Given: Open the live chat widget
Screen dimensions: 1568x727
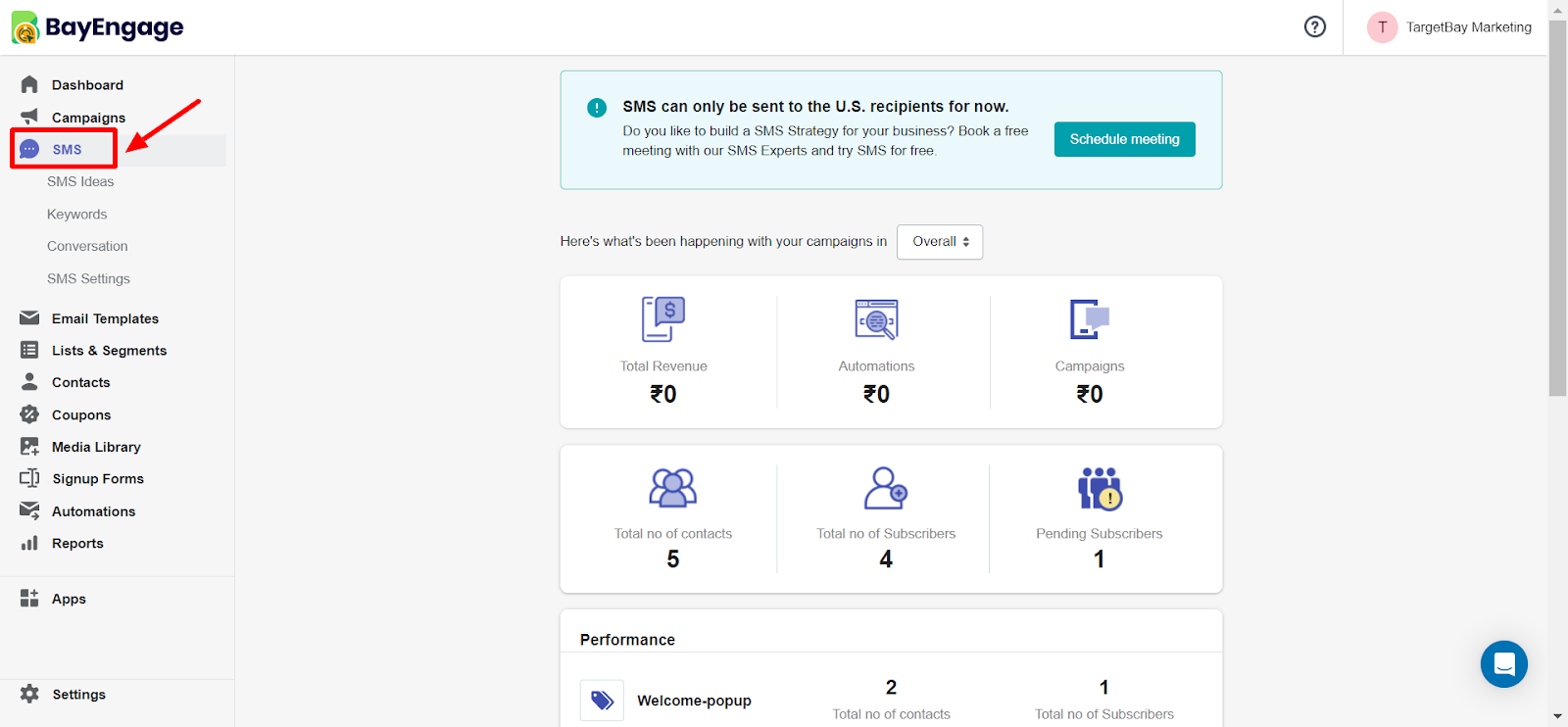Looking at the screenshot, I should [x=1504, y=664].
